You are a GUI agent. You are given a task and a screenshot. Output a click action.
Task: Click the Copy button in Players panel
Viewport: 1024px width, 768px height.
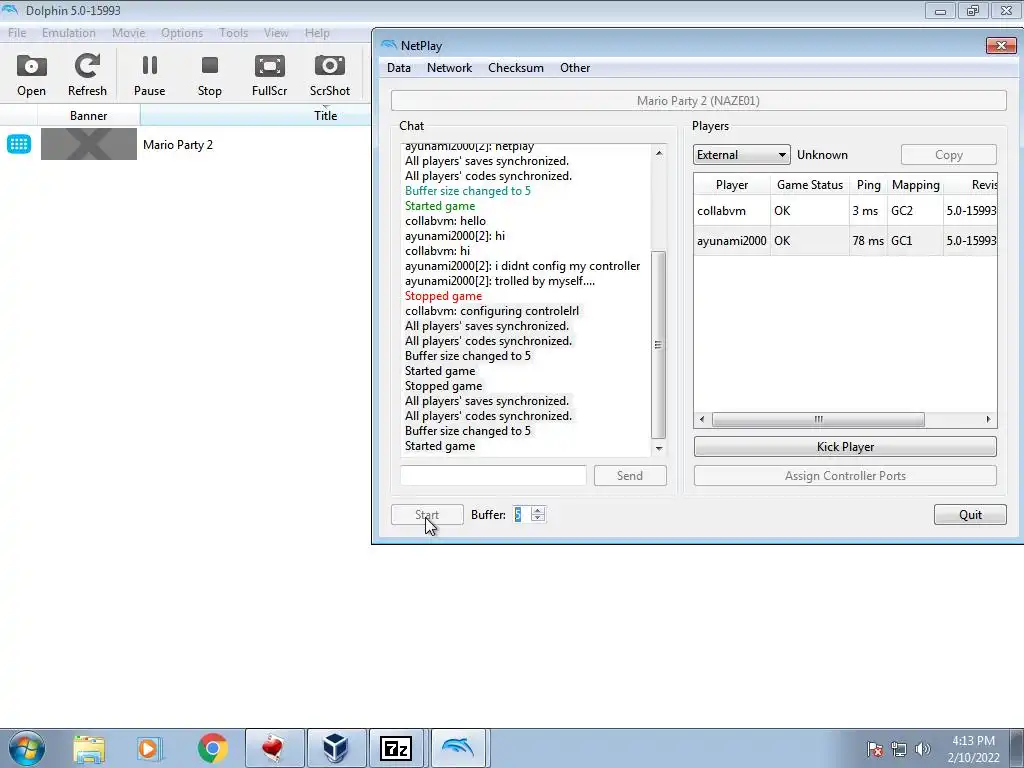pyautogui.click(x=948, y=155)
